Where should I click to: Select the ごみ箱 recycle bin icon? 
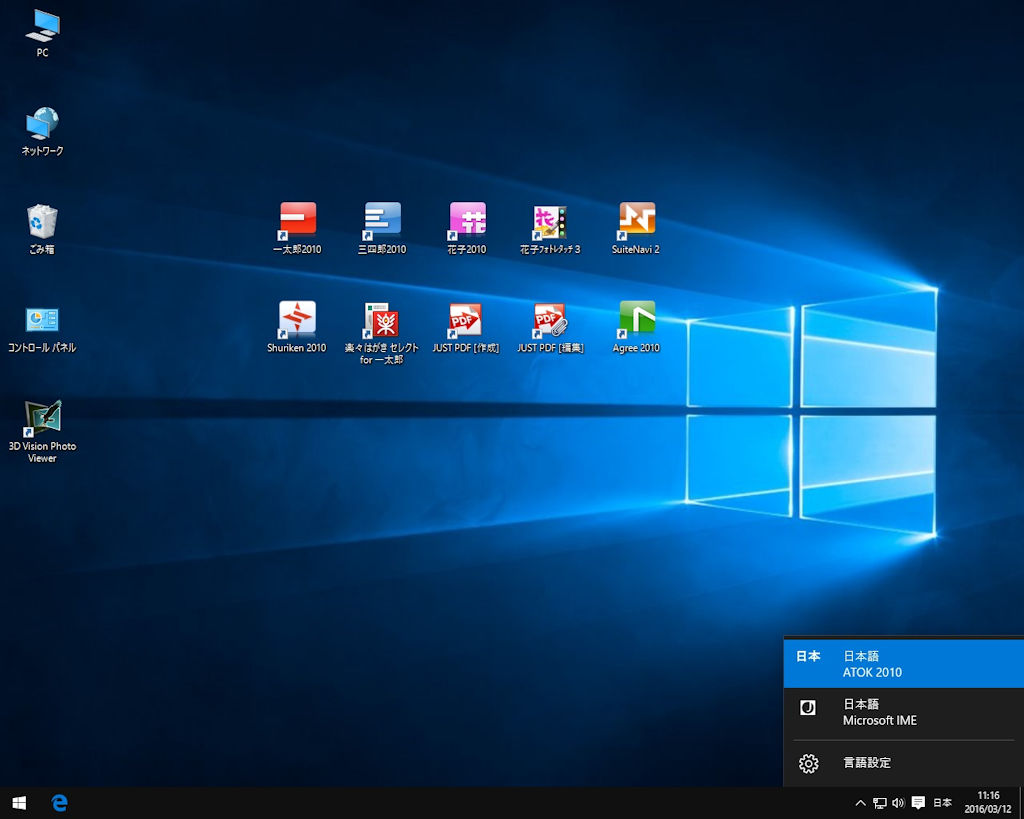point(42,229)
